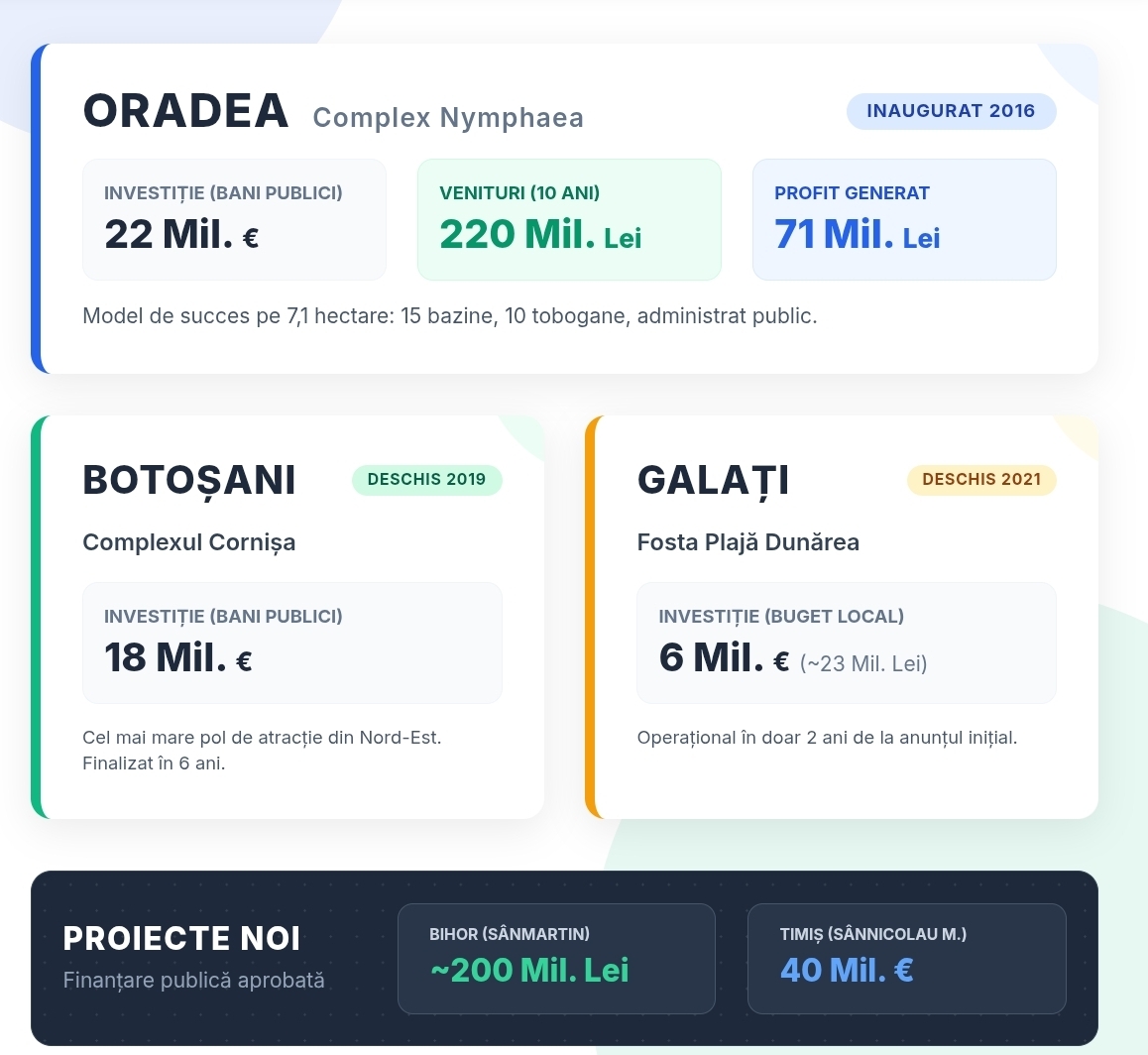The width and height of the screenshot is (1148, 1055).
Task: Select the GALAȚI heading
Action: (713, 481)
